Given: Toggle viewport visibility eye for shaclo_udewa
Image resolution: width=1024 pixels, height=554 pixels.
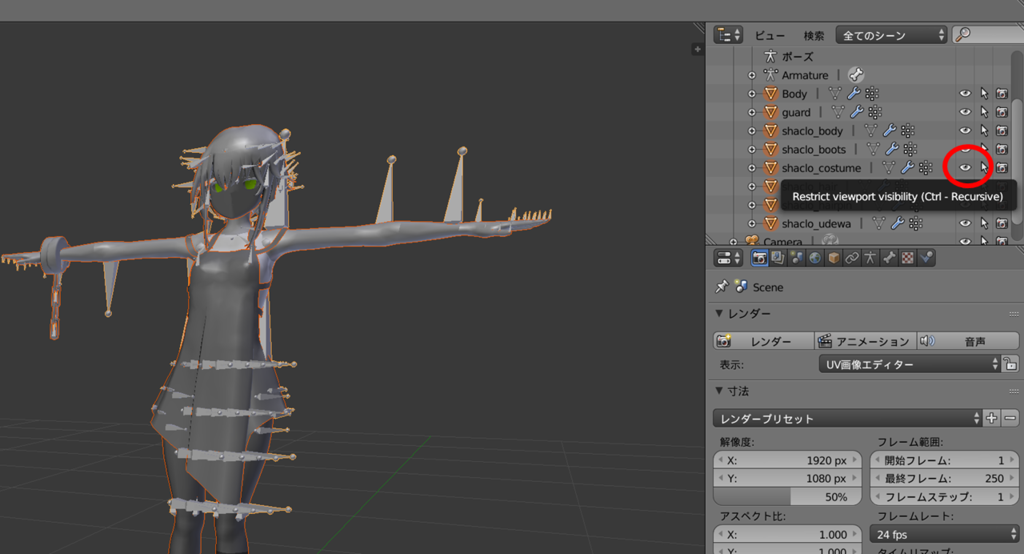Looking at the screenshot, I should click(965, 223).
